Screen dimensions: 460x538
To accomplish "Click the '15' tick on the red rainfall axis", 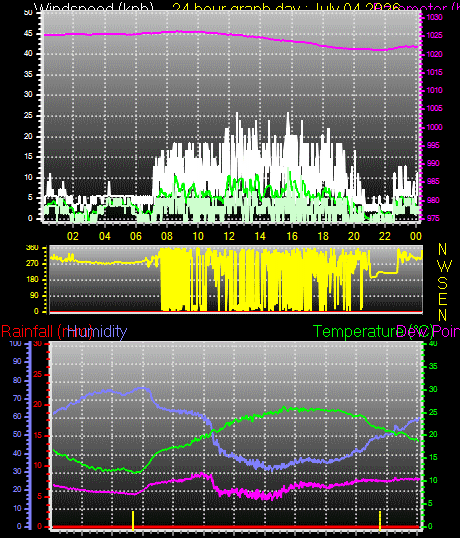I will pyautogui.click(x=38, y=435).
